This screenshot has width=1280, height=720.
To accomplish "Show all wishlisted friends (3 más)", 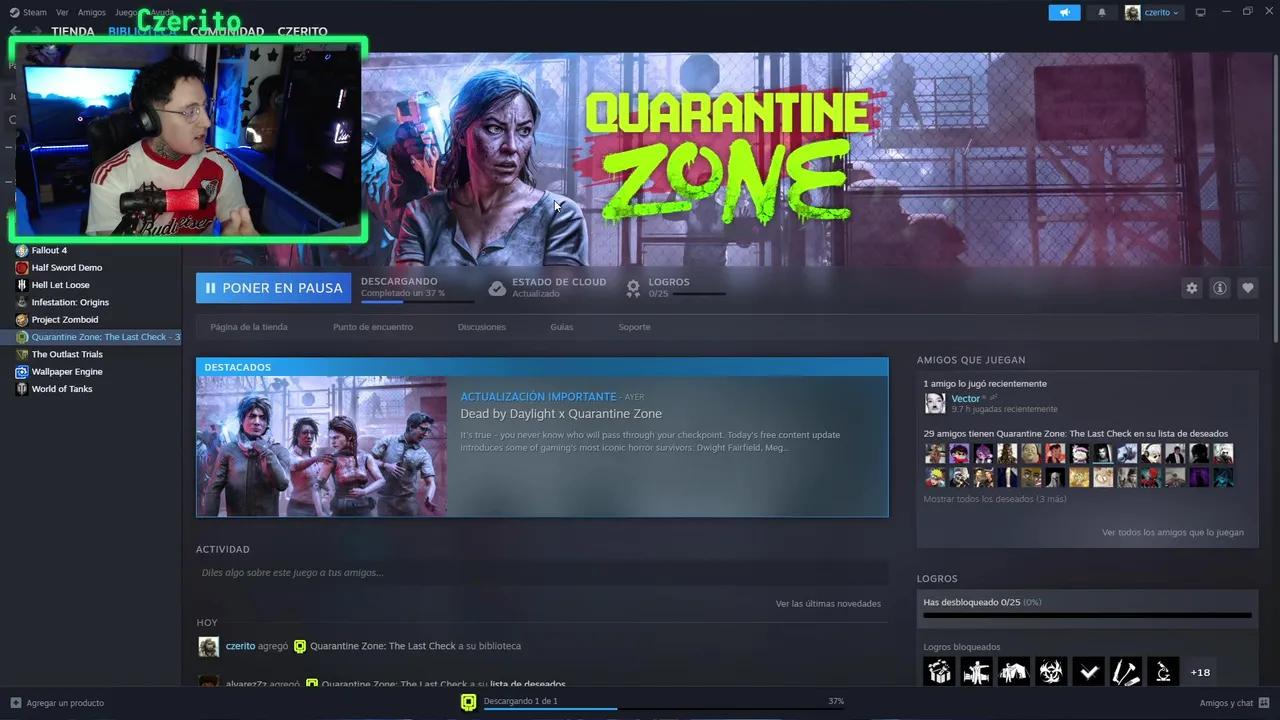I will click(x=995, y=499).
